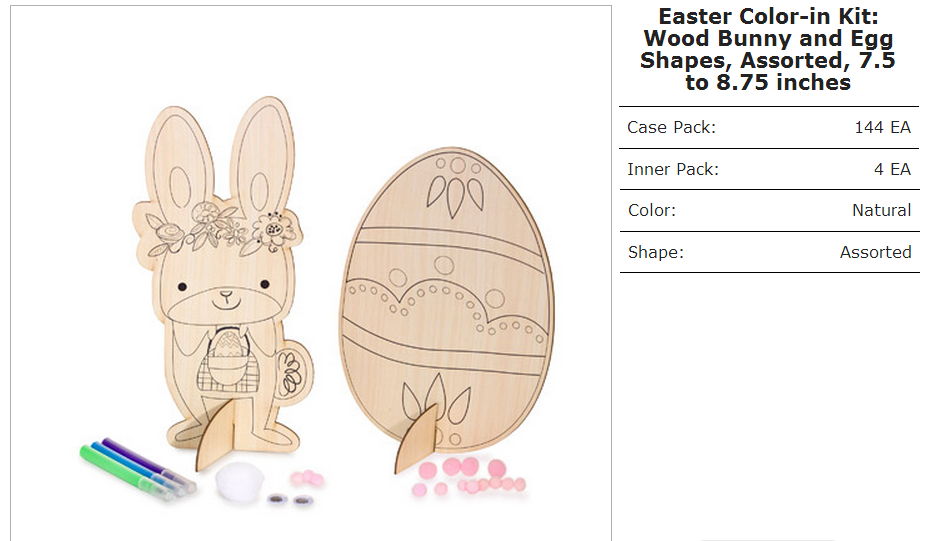The image size is (931, 541).
Task: Select the Easter Color-in Kit product title
Action: pos(768,49)
